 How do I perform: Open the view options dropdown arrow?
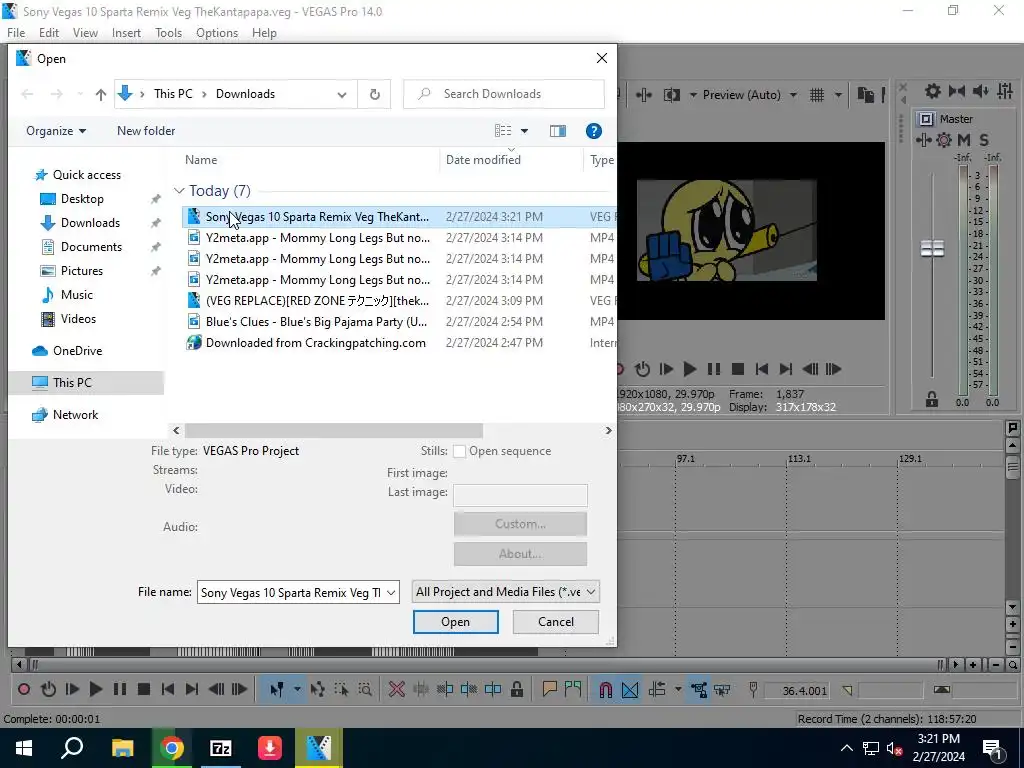click(x=524, y=131)
